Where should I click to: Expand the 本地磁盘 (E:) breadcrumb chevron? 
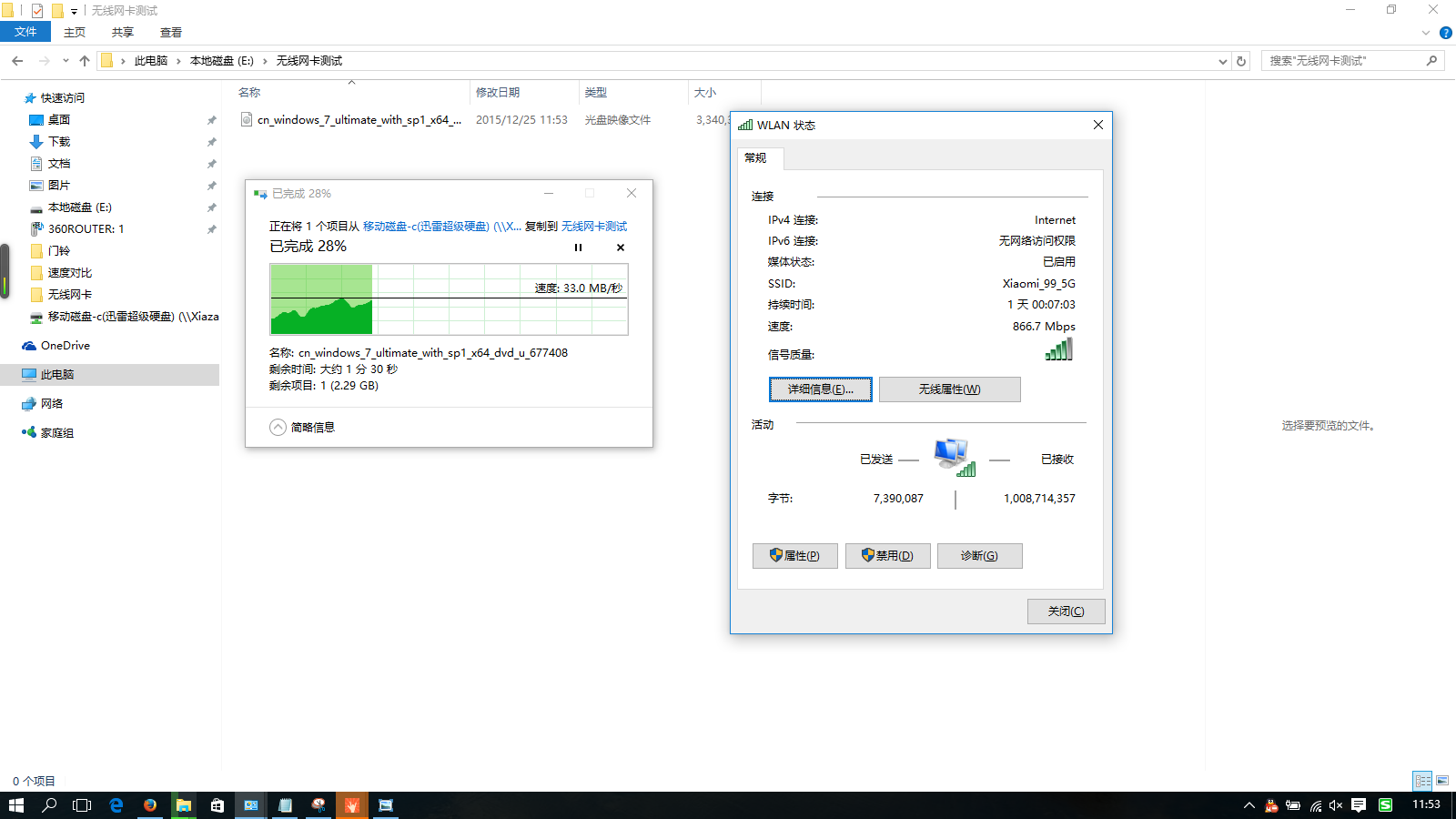point(265,61)
